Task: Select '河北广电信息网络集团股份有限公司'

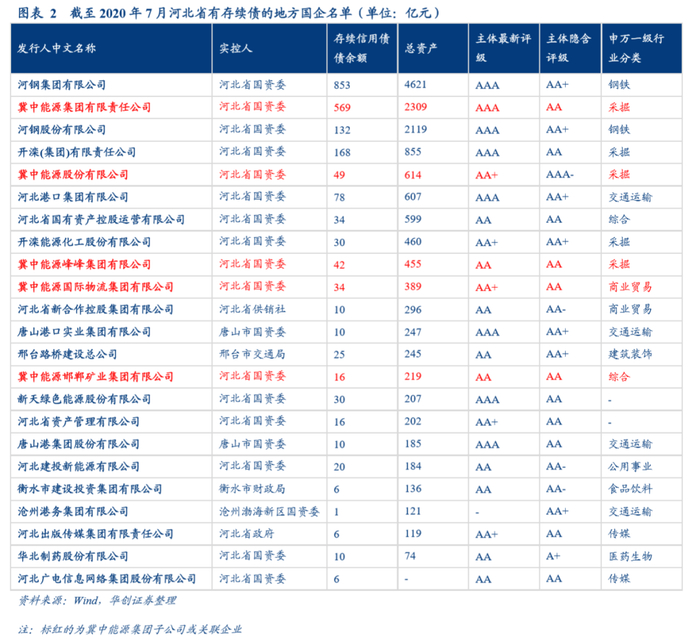Action: (107, 579)
